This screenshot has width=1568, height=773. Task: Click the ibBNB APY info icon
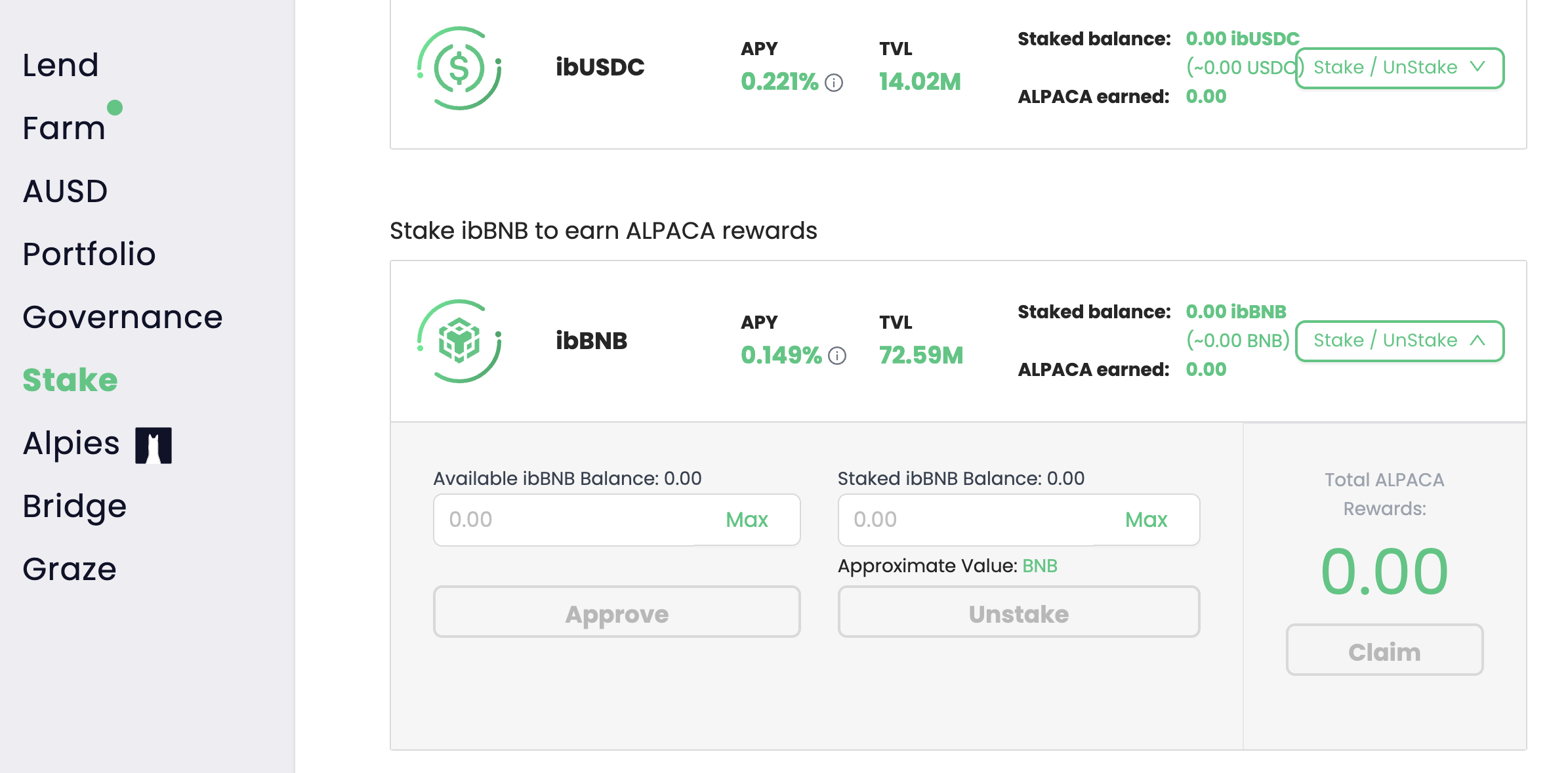[837, 356]
